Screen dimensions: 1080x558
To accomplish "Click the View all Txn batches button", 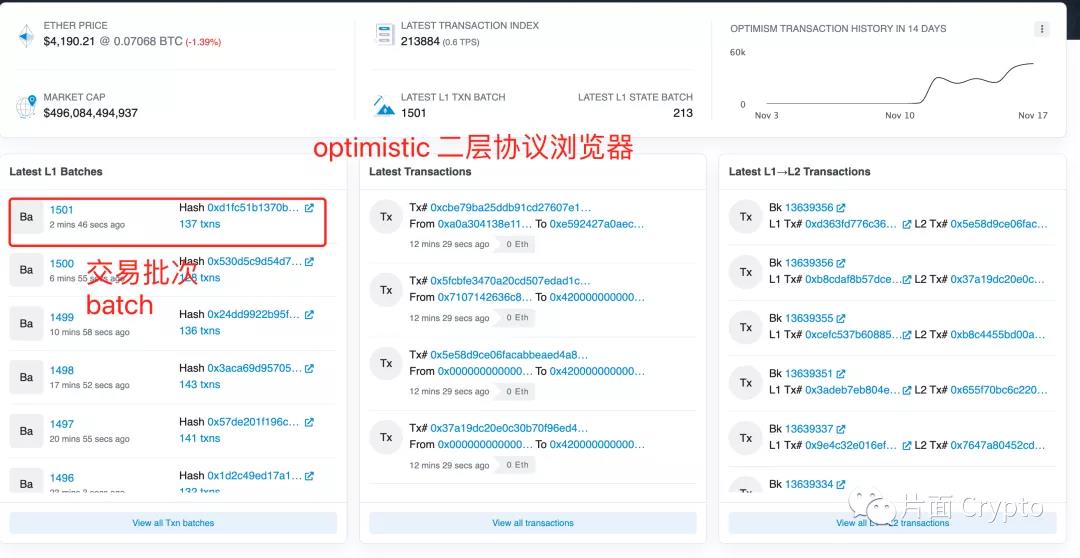I will pos(173,523).
